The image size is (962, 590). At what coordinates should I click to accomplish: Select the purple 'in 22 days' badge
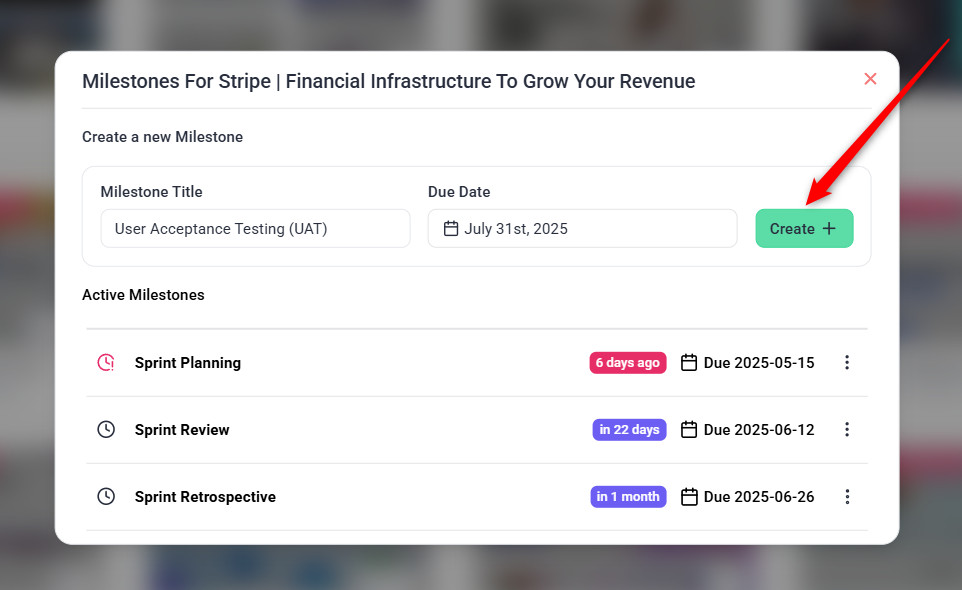click(629, 430)
